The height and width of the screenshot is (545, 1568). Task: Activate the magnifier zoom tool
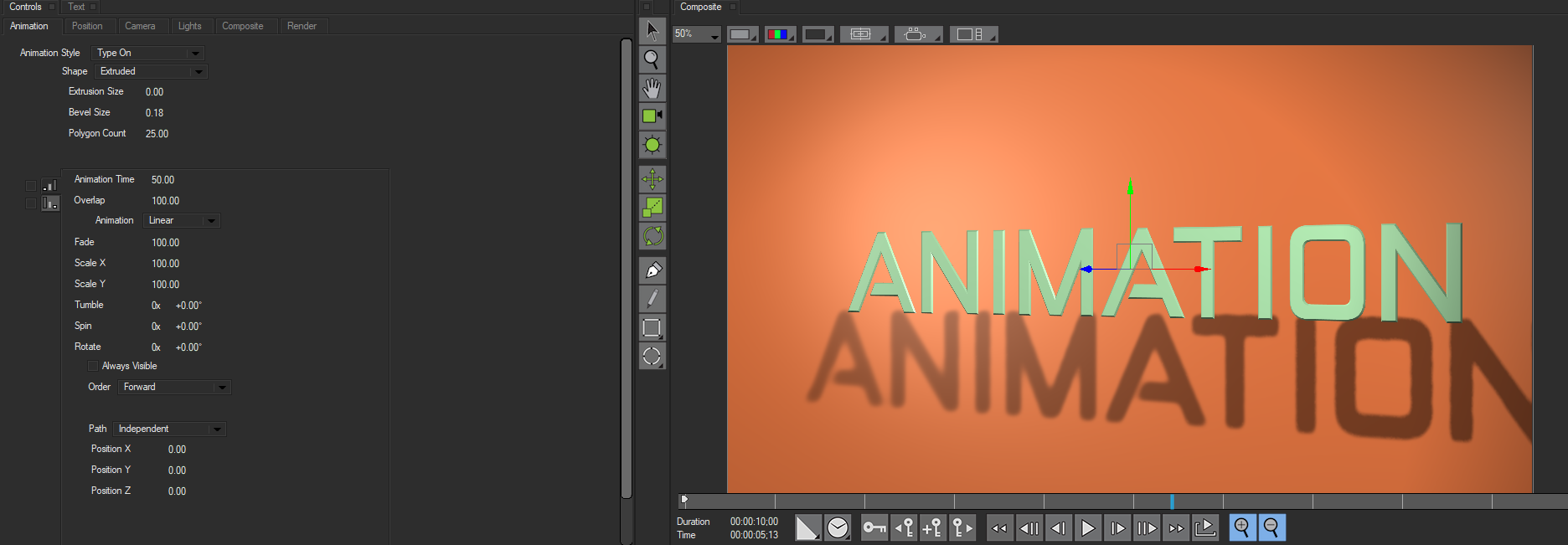(x=652, y=59)
